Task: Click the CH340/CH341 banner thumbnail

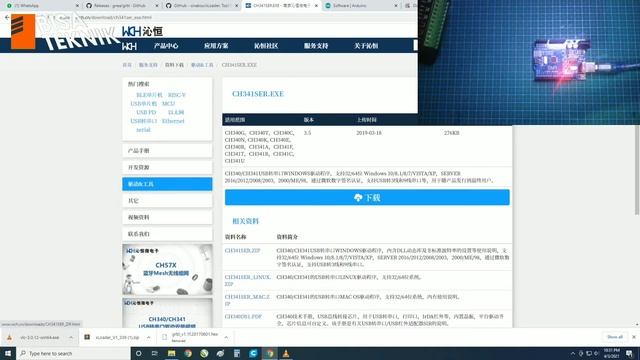Action: tap(167, 313)
